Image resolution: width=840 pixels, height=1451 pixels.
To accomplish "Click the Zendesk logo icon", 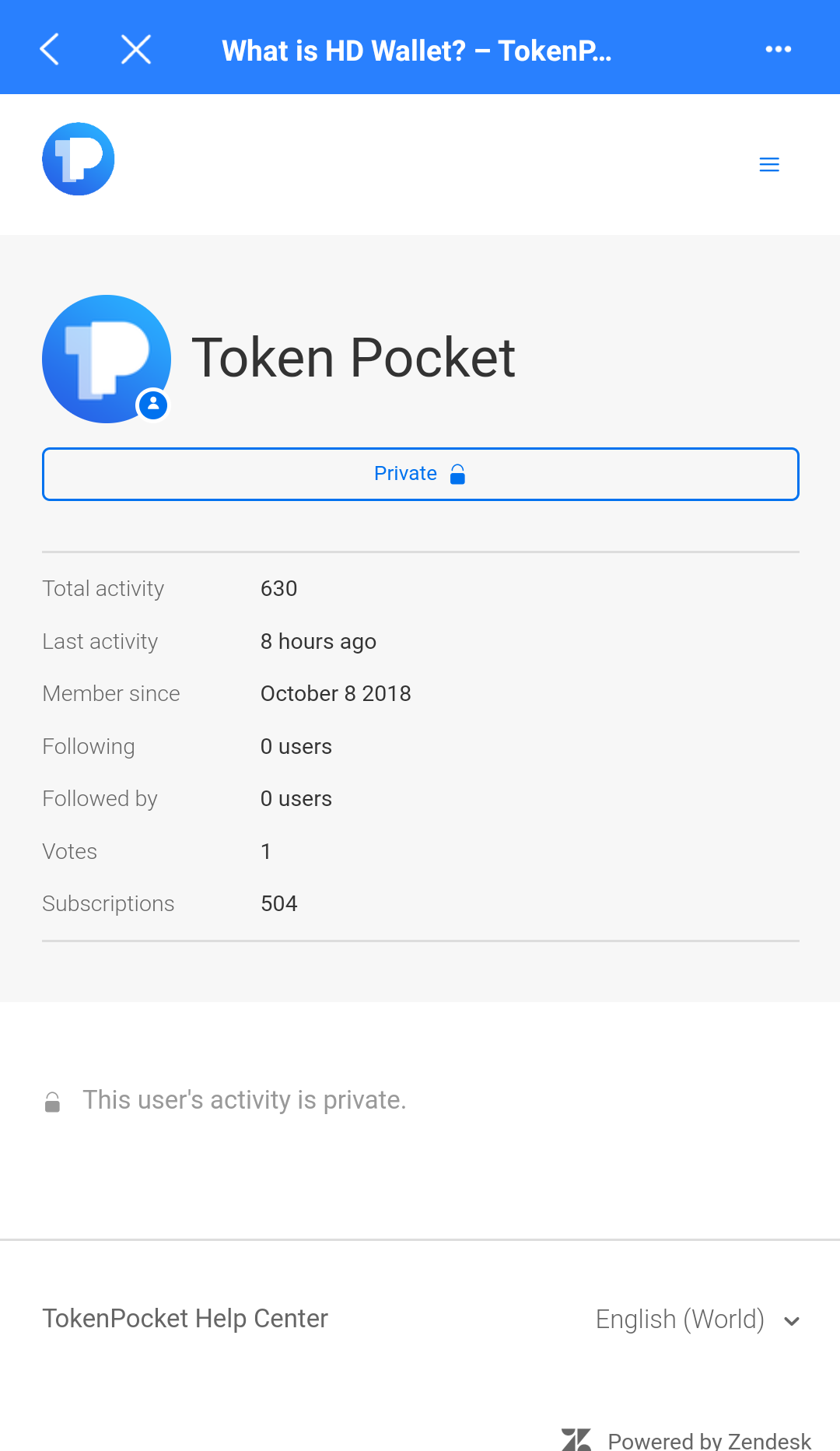I will pos(576,1439).
